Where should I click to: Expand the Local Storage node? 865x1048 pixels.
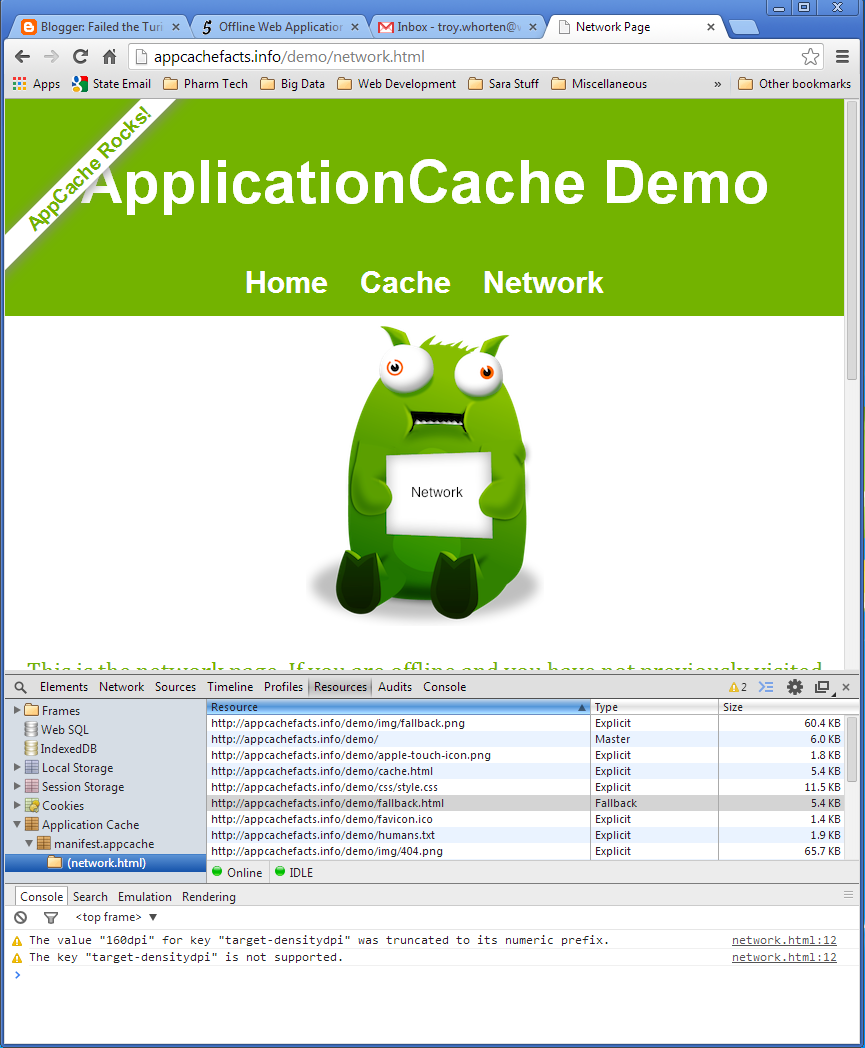17,767
